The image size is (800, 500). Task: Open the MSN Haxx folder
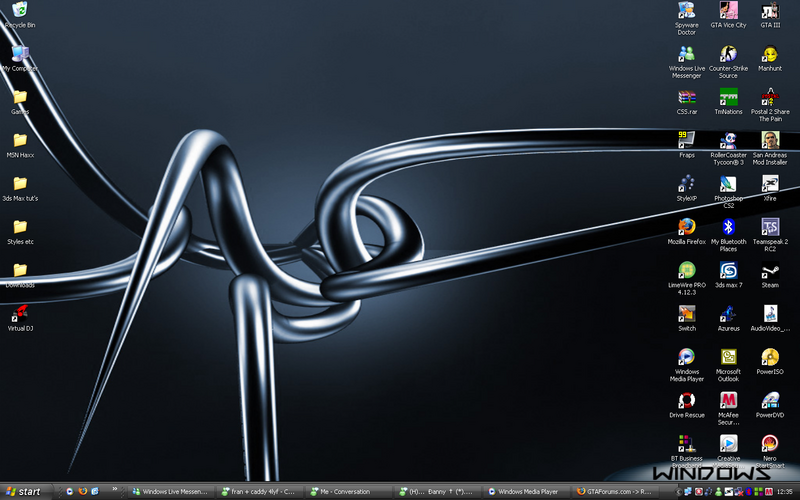pyautogui.click(x=19, y=141)
